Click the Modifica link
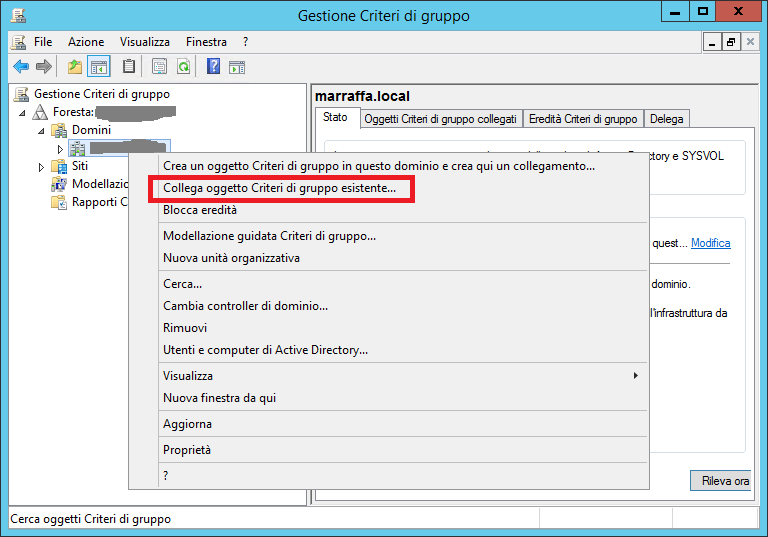The width and height of the screenshot is (768, 537). [710, 243]
